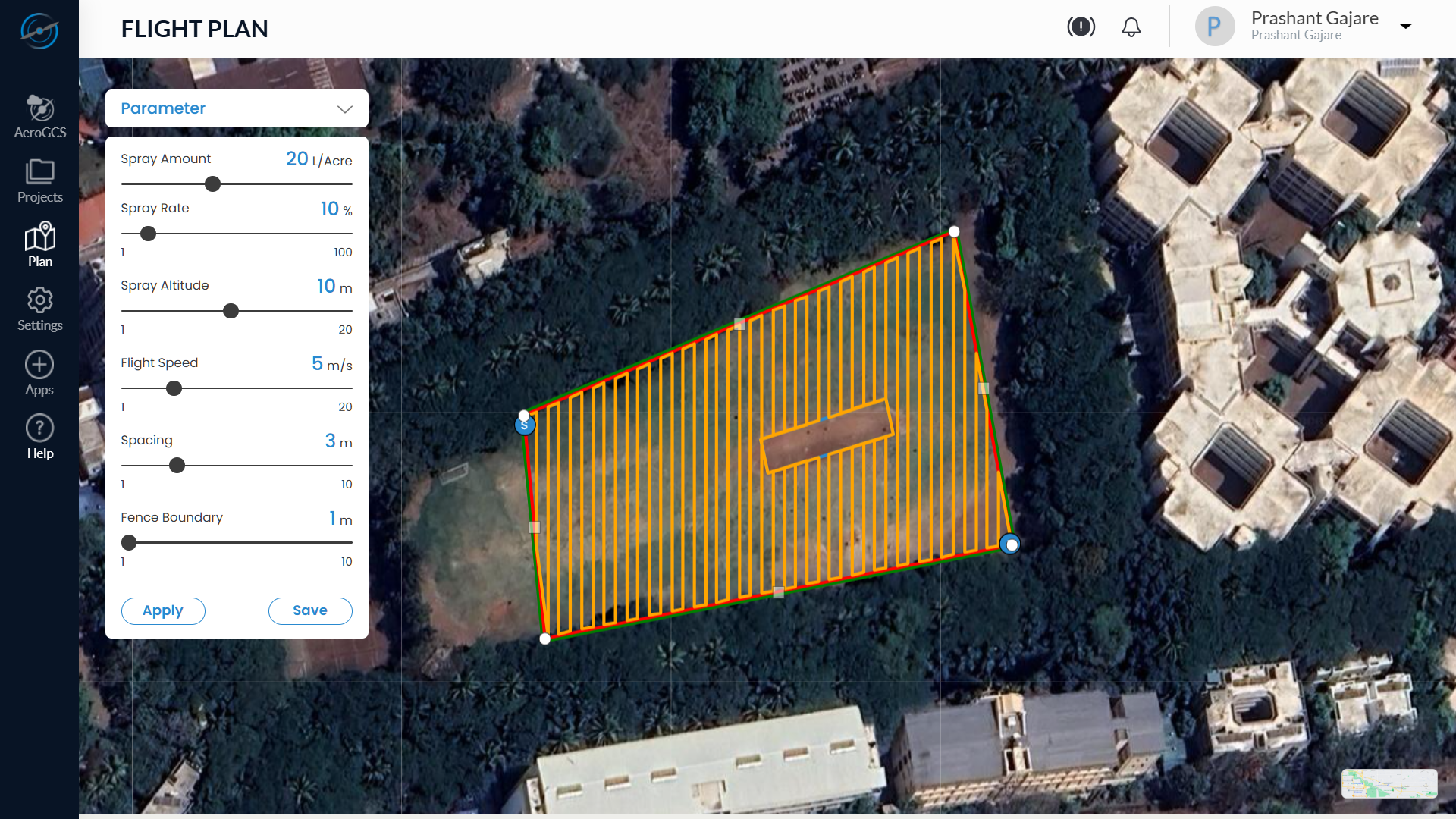Click the Spacing value 3
1456x819 pixels.
coord(330,441)
